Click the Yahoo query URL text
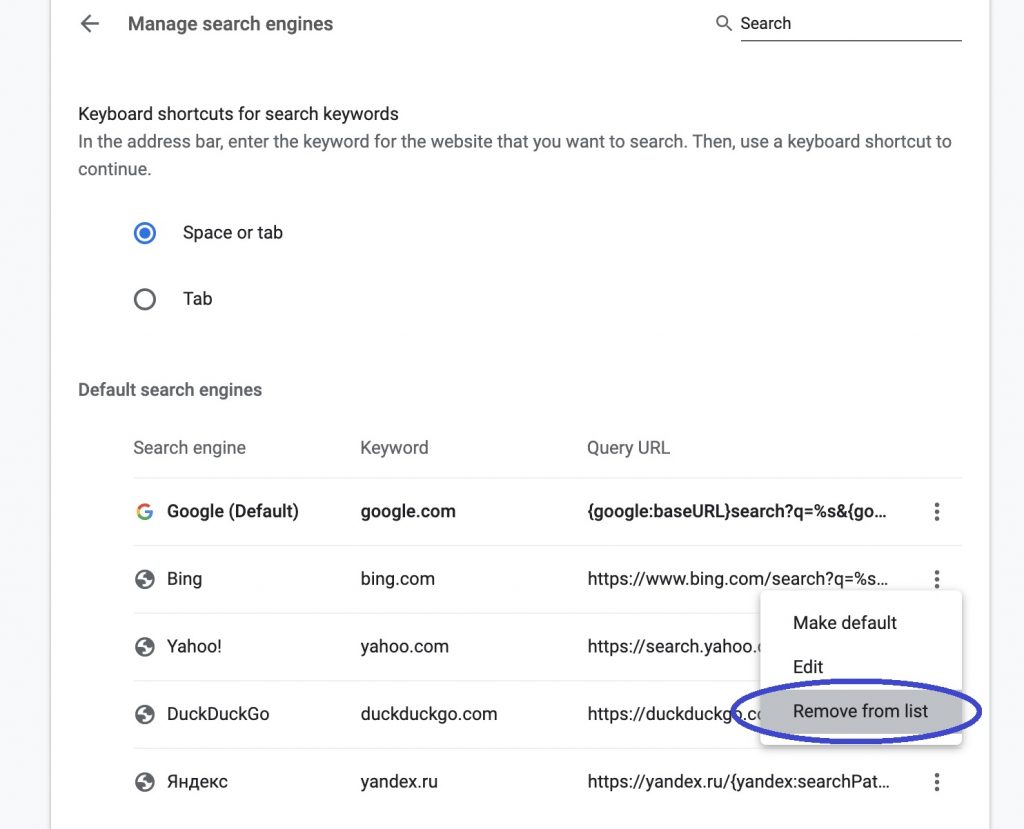 [x=674, y=647]
